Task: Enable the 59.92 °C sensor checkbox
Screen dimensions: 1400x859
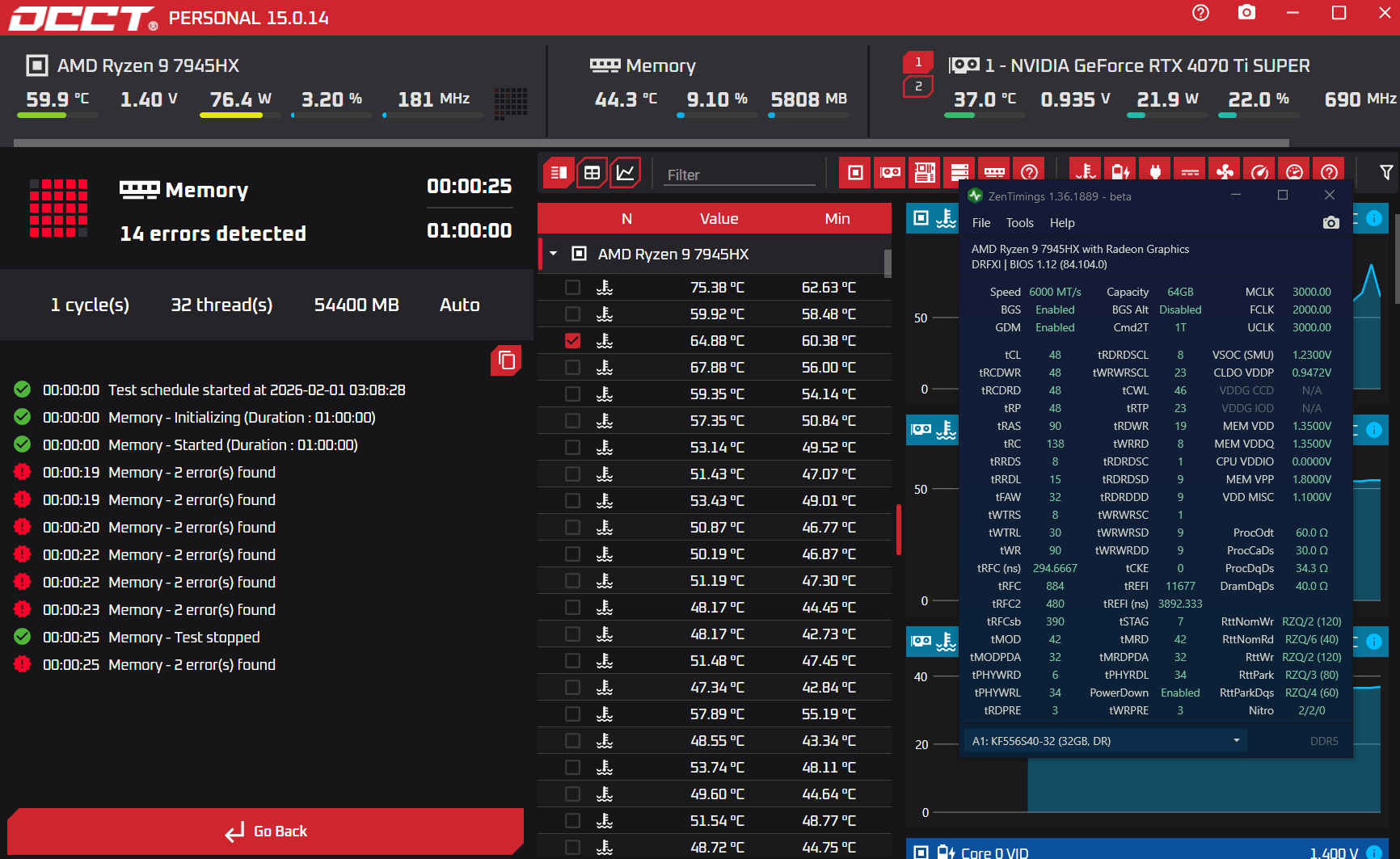Action: pyautogui.click(x=572, y=314)
